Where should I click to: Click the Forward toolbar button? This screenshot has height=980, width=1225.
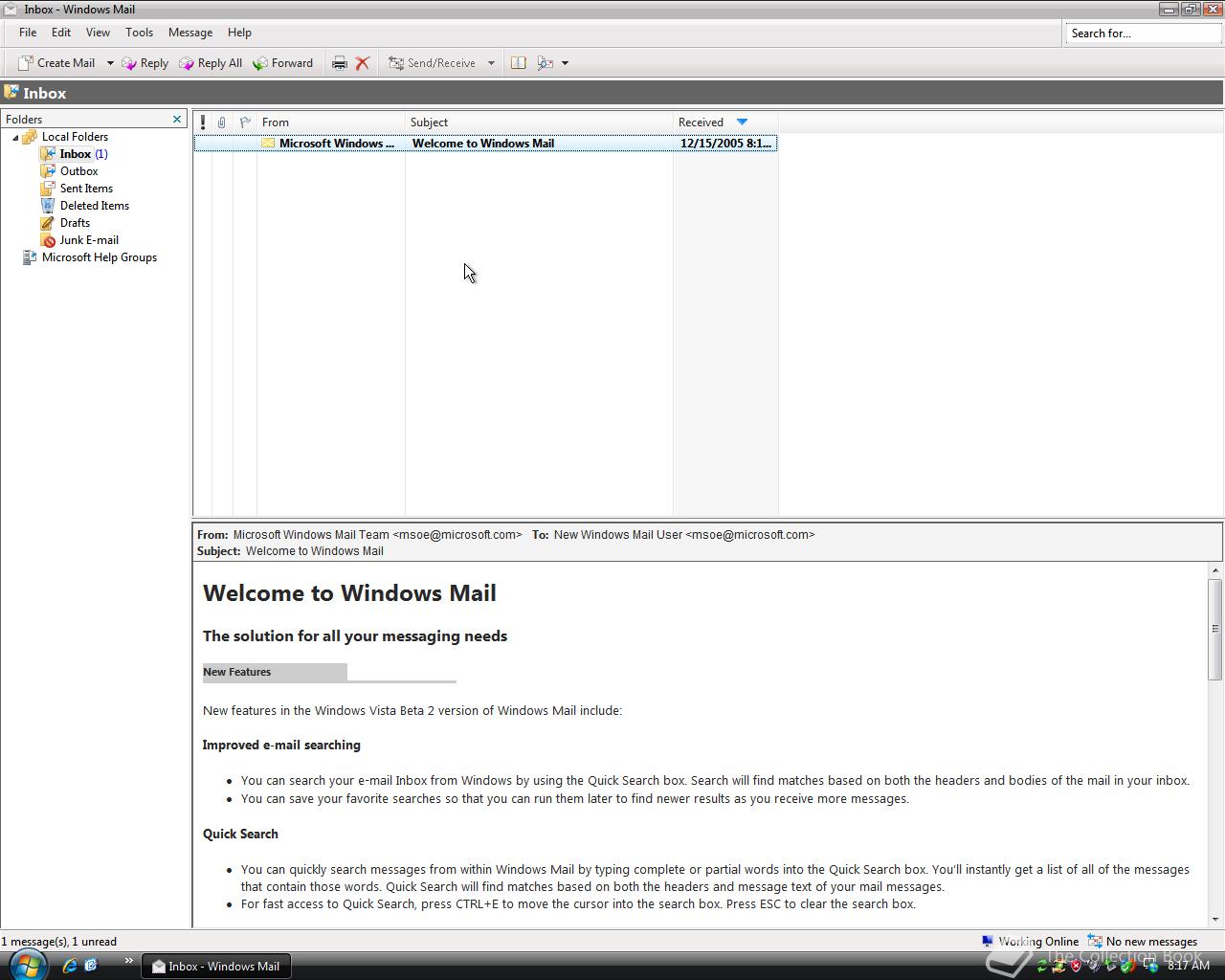coord(283,63)
